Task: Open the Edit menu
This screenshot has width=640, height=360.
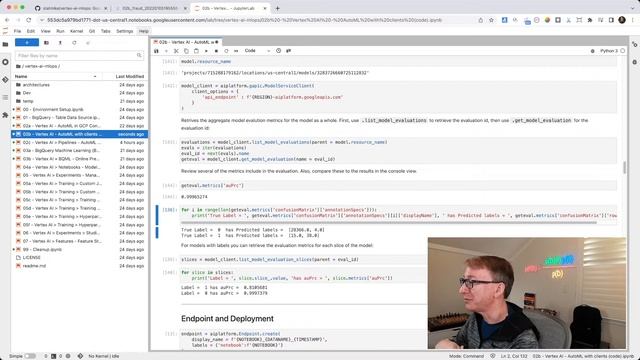Action: pos(31,31)
